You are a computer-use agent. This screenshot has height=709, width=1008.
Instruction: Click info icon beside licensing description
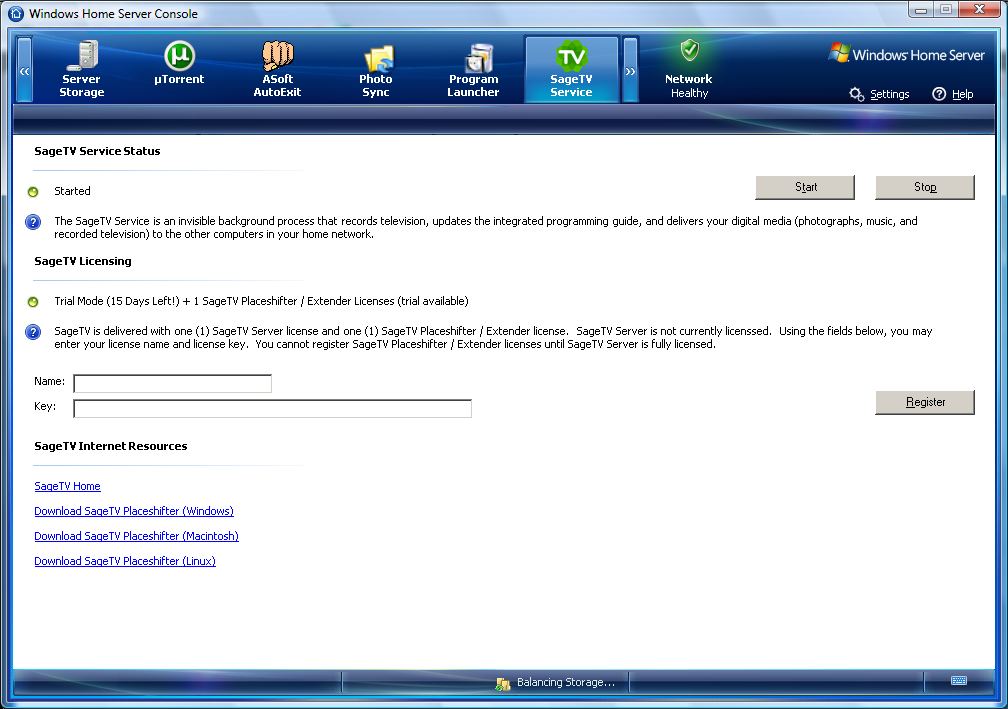(x=33, y=332)
